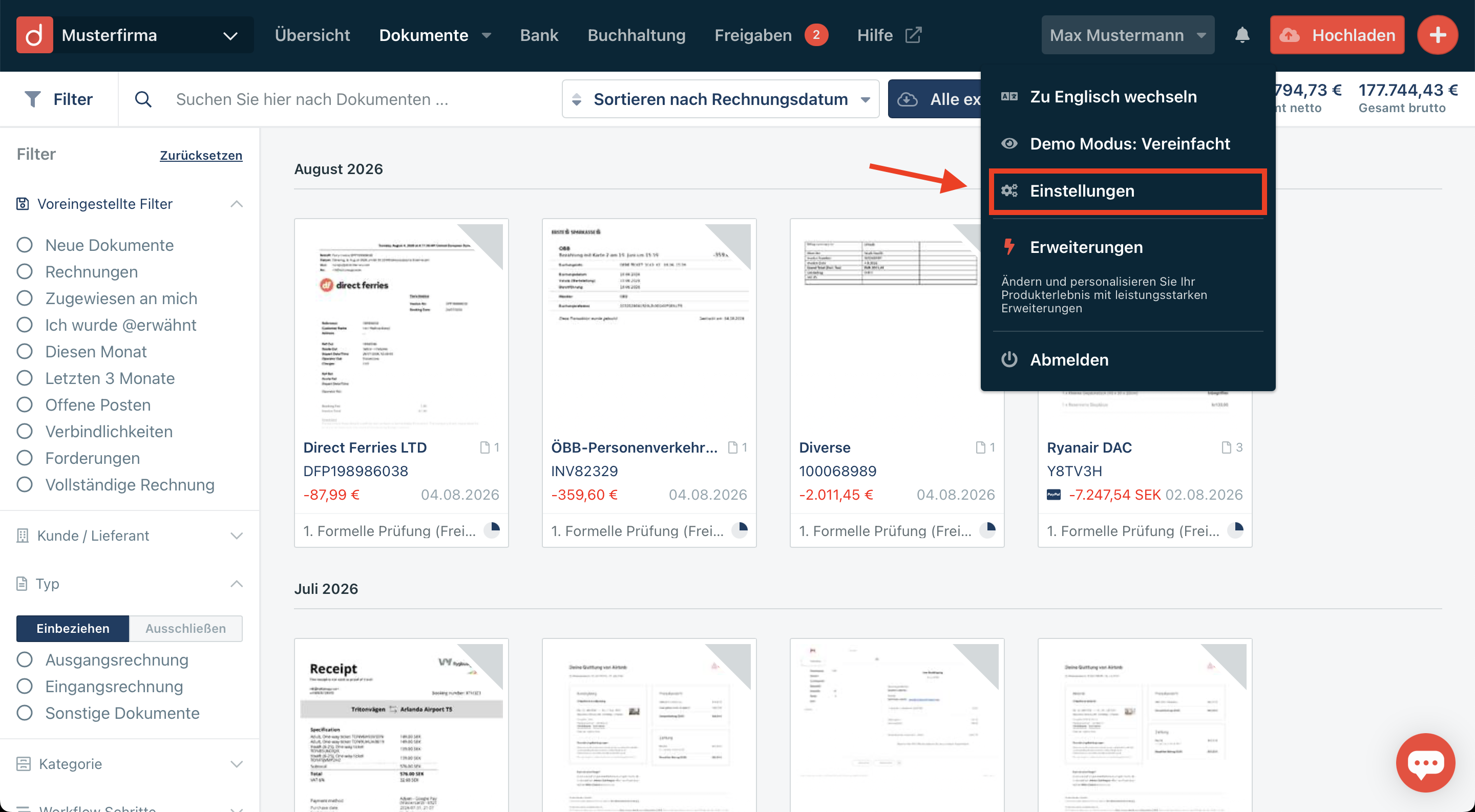This screenshot has height=812, width=1475.
Task: Go to the Übersicht page
Action: [312, 35]
